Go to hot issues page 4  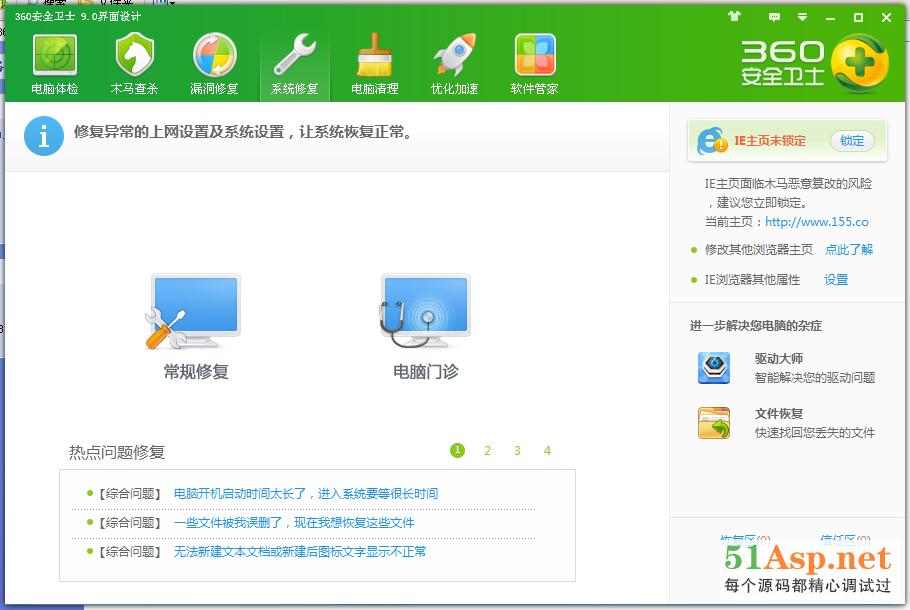547,450
